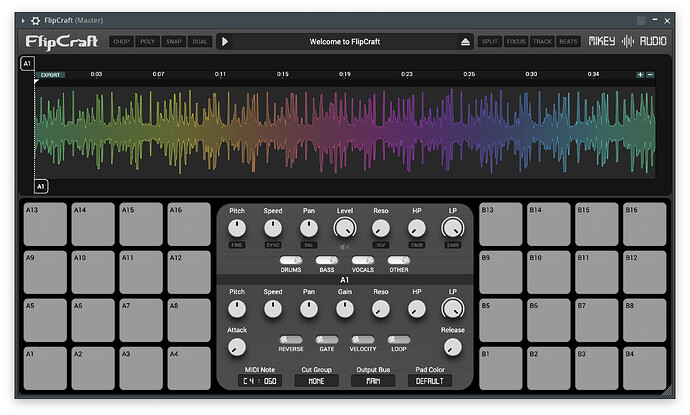
Task: Click the FINE button under Pitch knob
Action: [x=237, y=245]
